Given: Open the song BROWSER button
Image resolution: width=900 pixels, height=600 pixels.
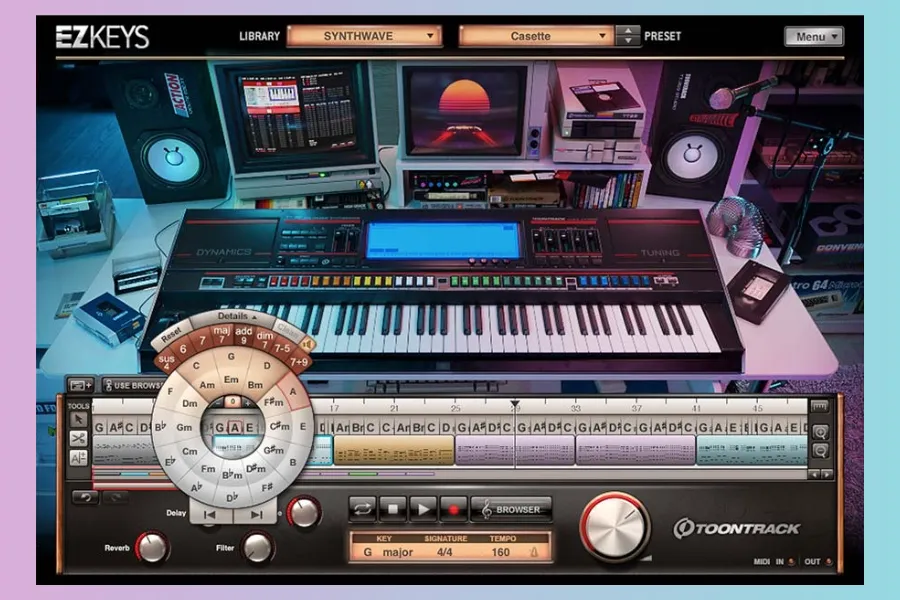Looking at the screenshot, I should tap(510, 509).
